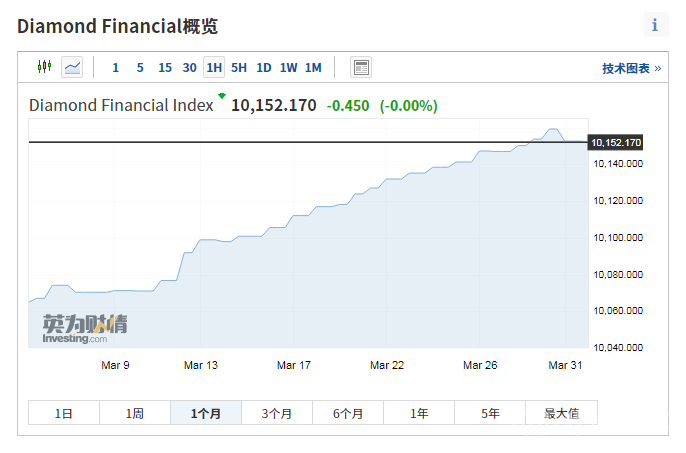686x453 pixels.
Task: Select the area line chart icon
Action: pyautogui.click(x=72, y=67)
